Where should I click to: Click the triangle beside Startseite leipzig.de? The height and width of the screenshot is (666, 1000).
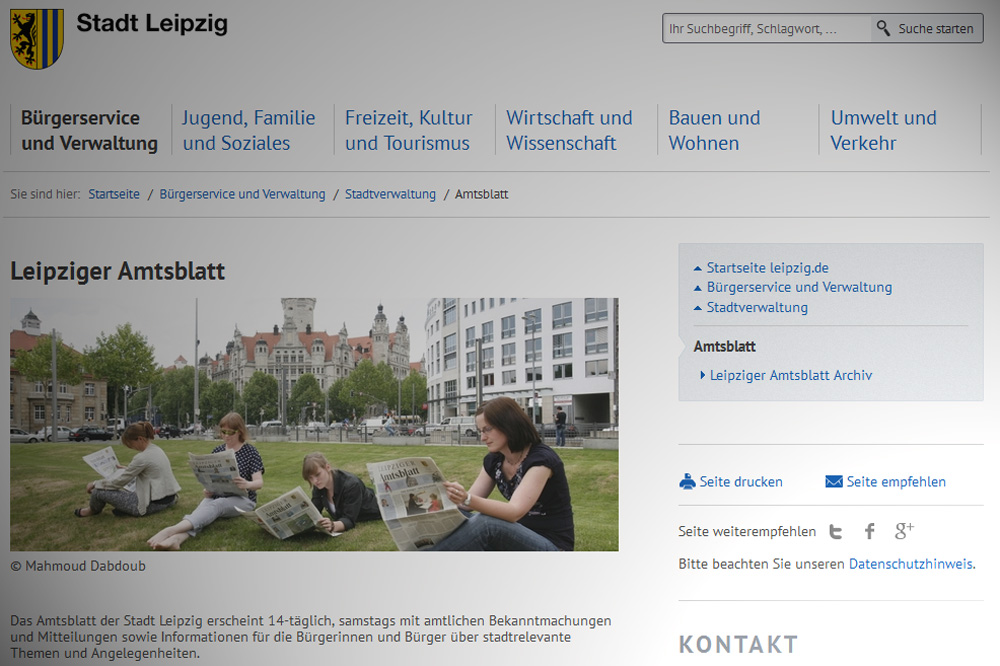(697, 267)
